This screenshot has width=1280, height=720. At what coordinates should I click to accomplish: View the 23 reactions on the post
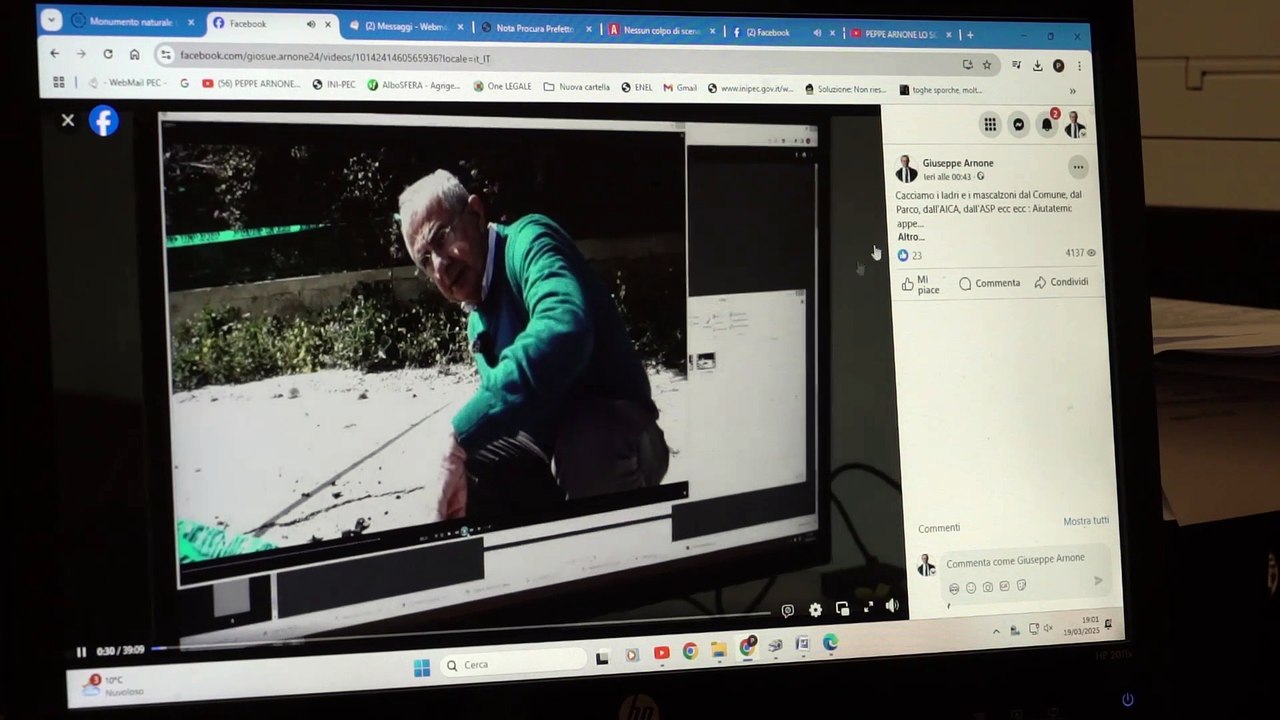tap(909, 256)
